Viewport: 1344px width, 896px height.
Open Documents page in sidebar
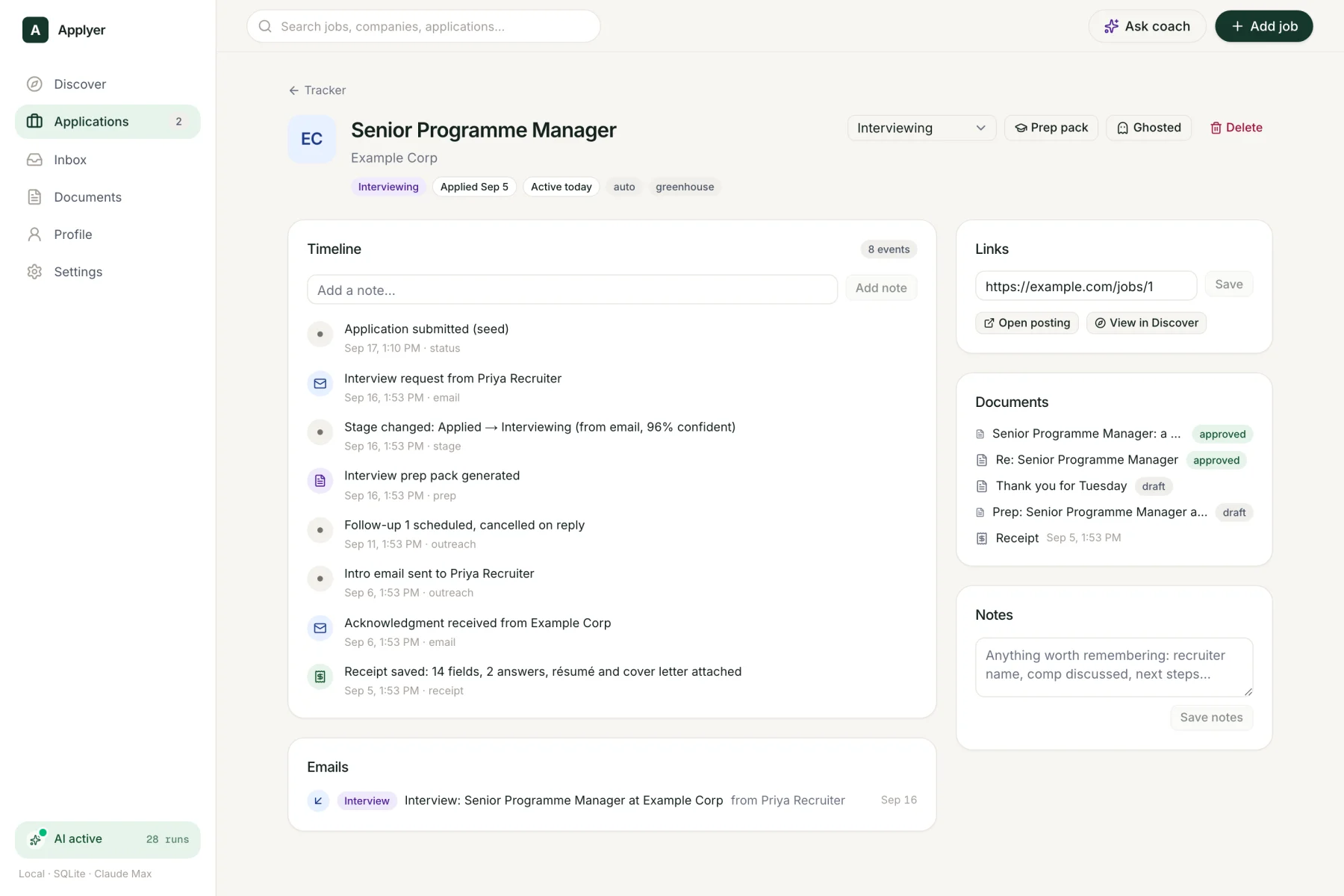108,197
